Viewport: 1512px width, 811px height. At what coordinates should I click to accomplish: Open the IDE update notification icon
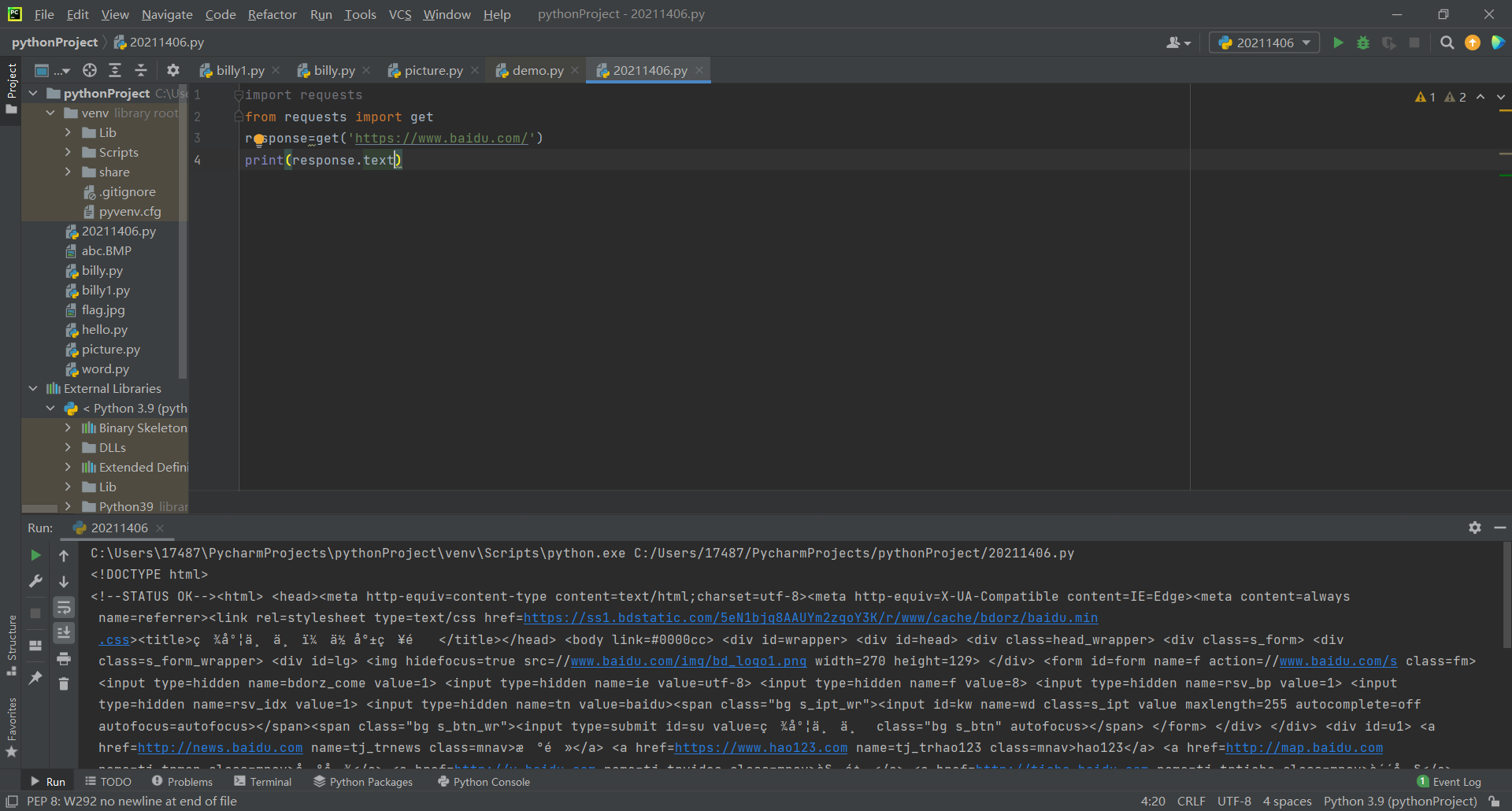coord(1472,43)
